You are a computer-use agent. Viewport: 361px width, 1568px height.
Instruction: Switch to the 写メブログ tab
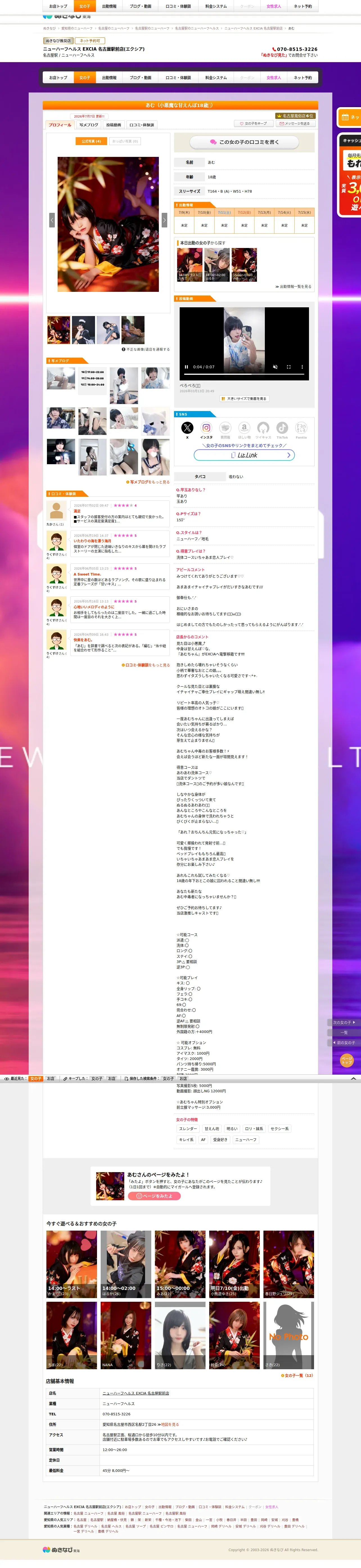point(88,125)
